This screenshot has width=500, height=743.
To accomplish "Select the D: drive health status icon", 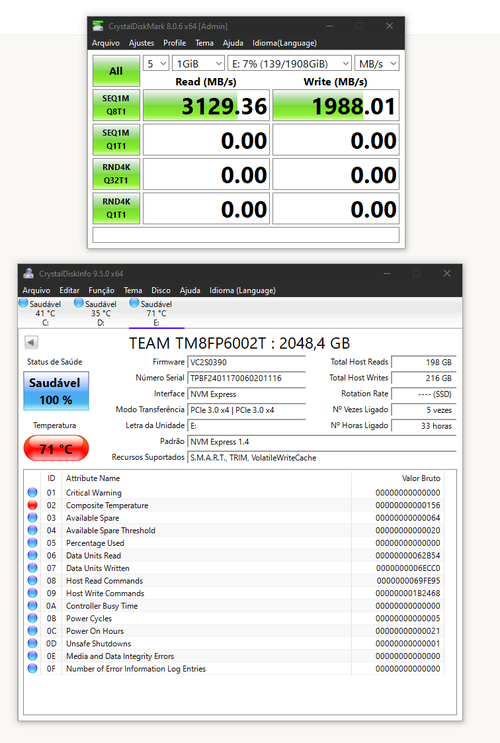I will [x=79, y=303].
